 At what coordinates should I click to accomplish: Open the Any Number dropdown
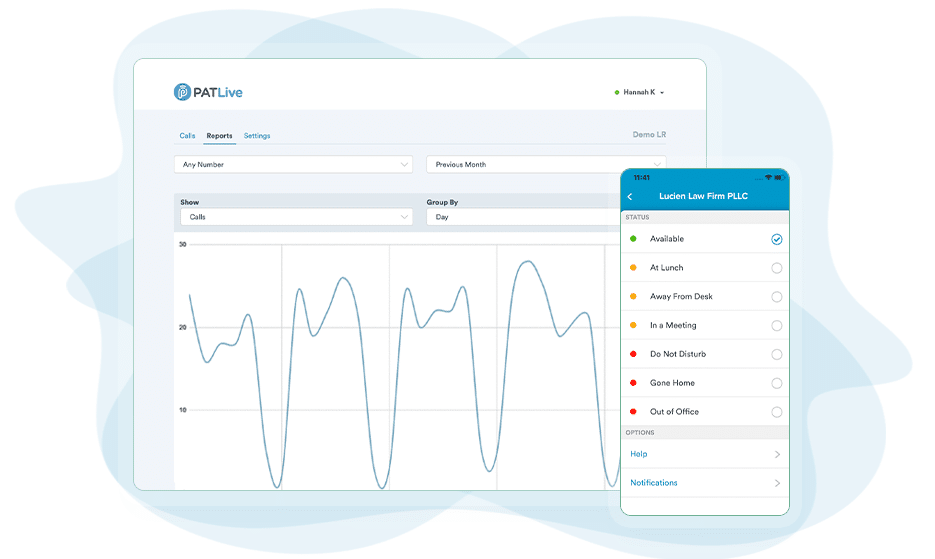tap(293, 165)
